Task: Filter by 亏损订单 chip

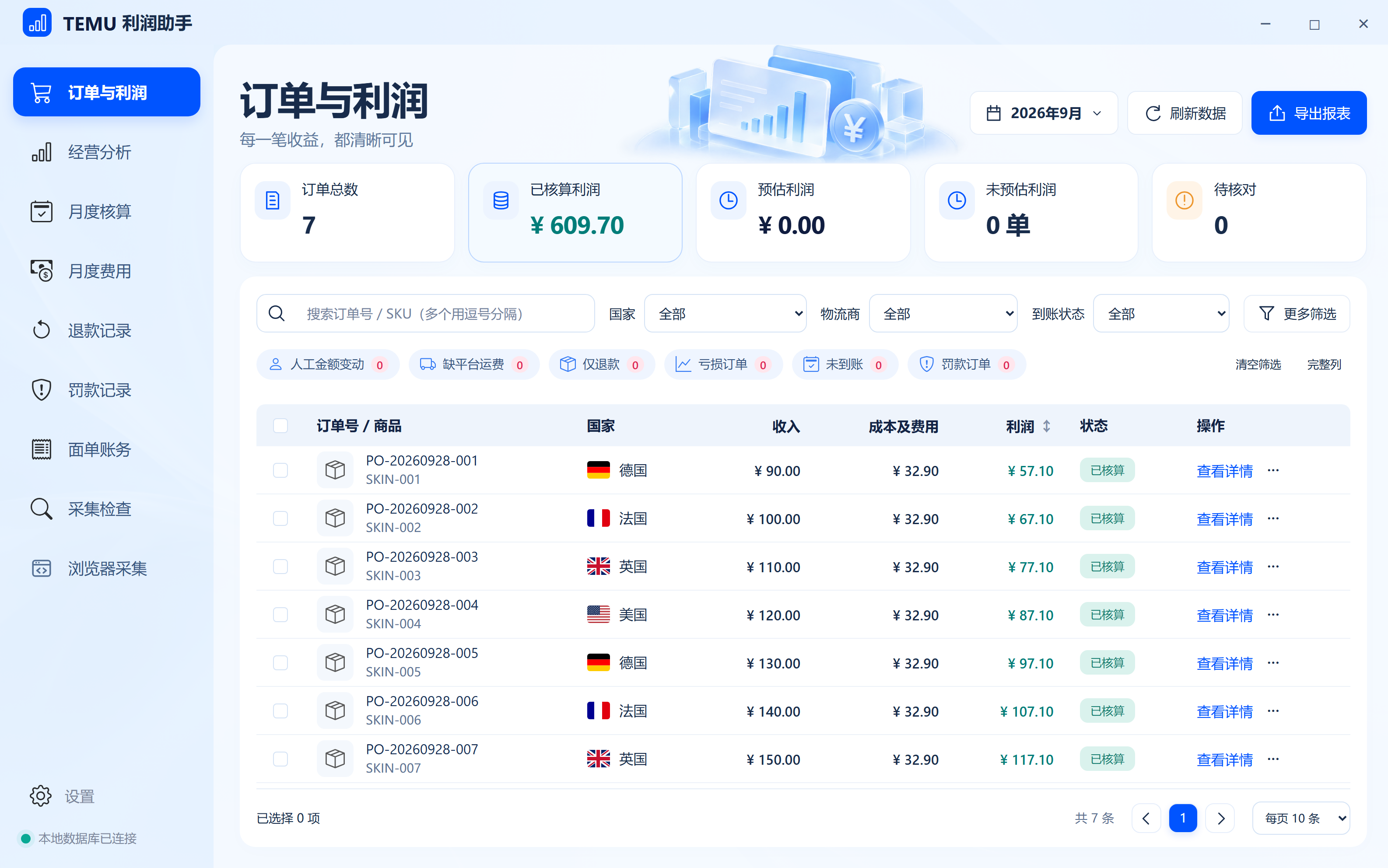Action: pyautogui.click(x=723, y=364)
